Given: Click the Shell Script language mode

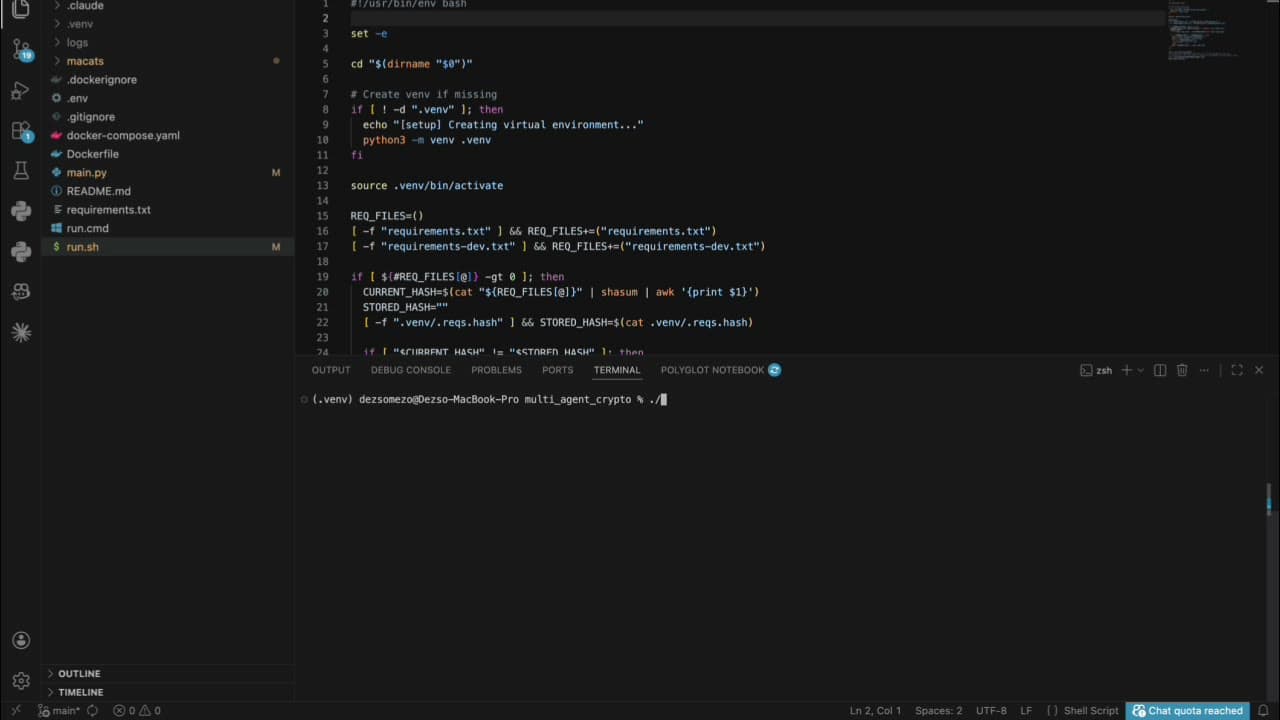Looking at the screenshot, I should (1090, 711).
